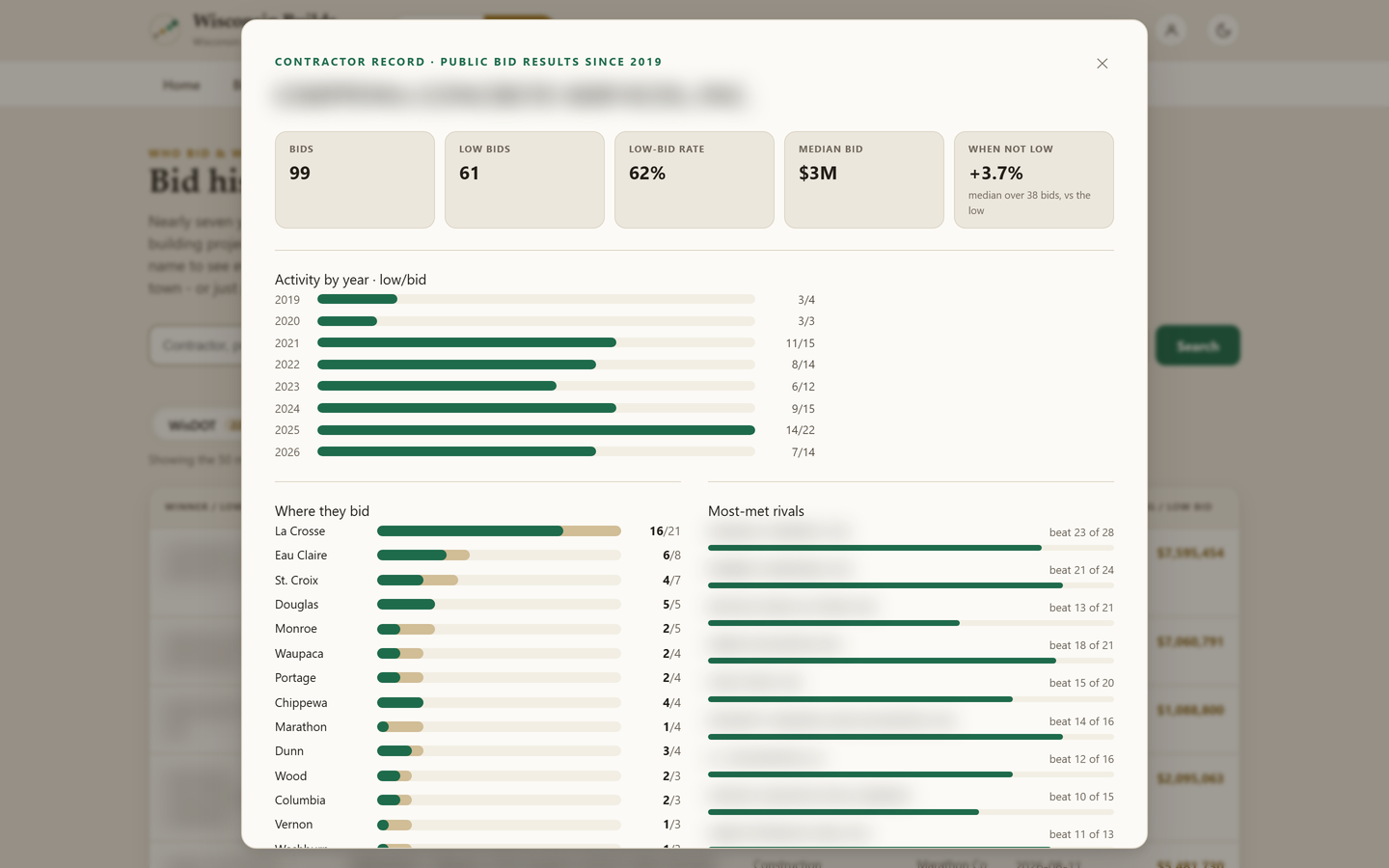Toggle dark mode icon in background page header

[1223, 31]
